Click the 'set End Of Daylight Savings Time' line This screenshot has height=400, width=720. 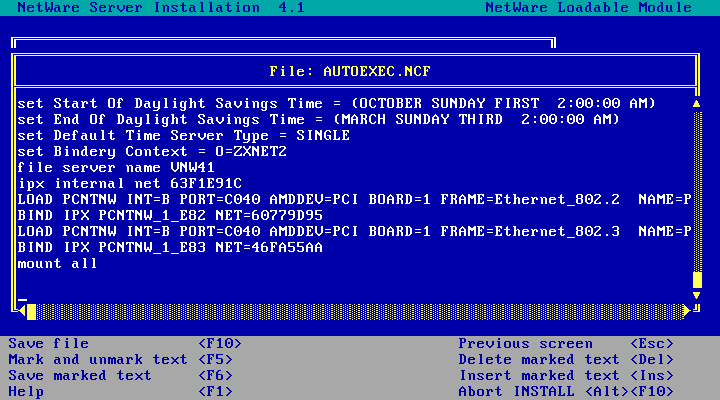[x=319, y=119]
